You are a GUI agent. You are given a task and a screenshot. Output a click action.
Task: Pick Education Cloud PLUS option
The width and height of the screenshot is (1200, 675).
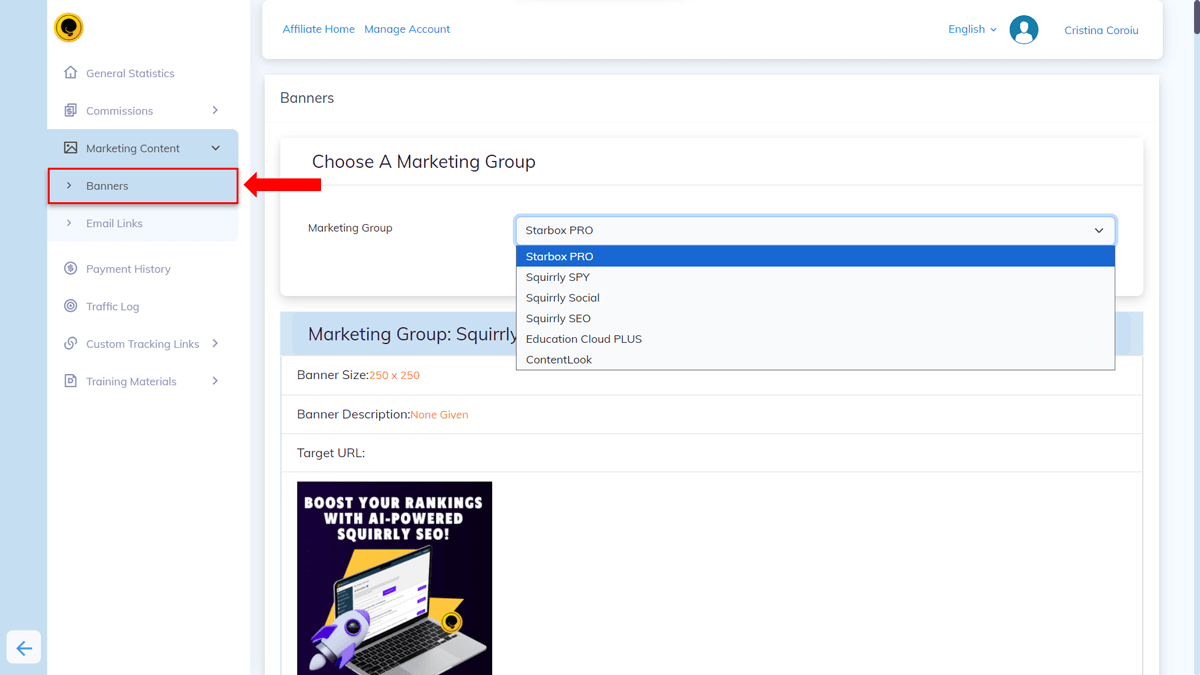(x=815, y=339)
